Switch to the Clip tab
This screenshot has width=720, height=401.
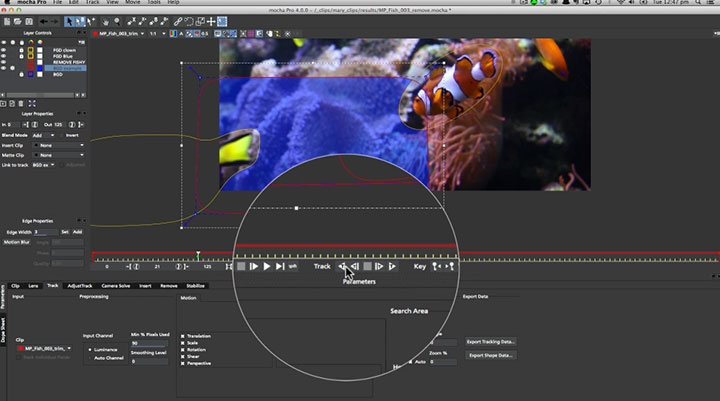[15, 286]
